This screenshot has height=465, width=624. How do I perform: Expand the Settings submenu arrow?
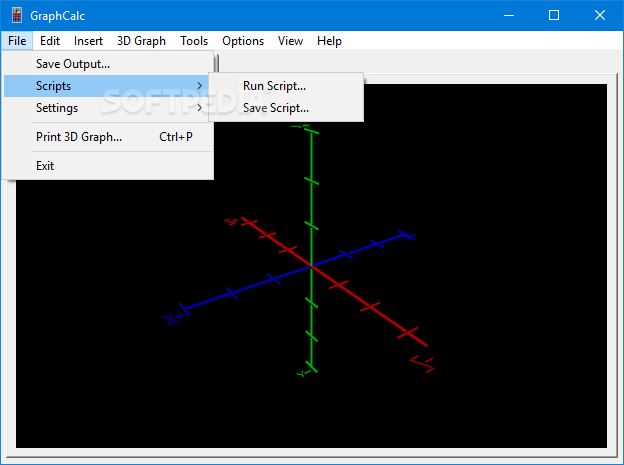(199, 108)
